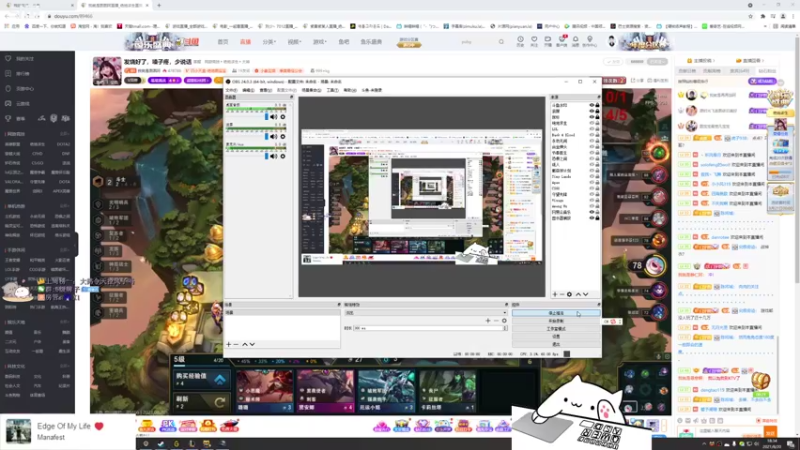
Task: Mute the third (Aux) mixer channel speaker
Action: coord(273,157)
